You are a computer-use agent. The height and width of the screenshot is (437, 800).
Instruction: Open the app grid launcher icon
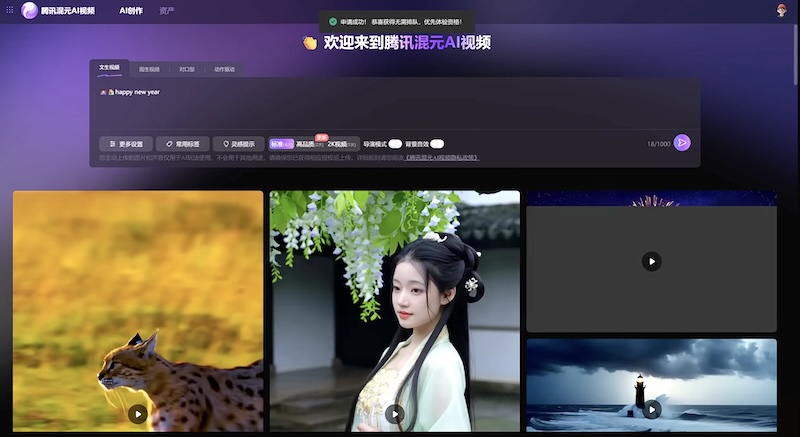9,10
